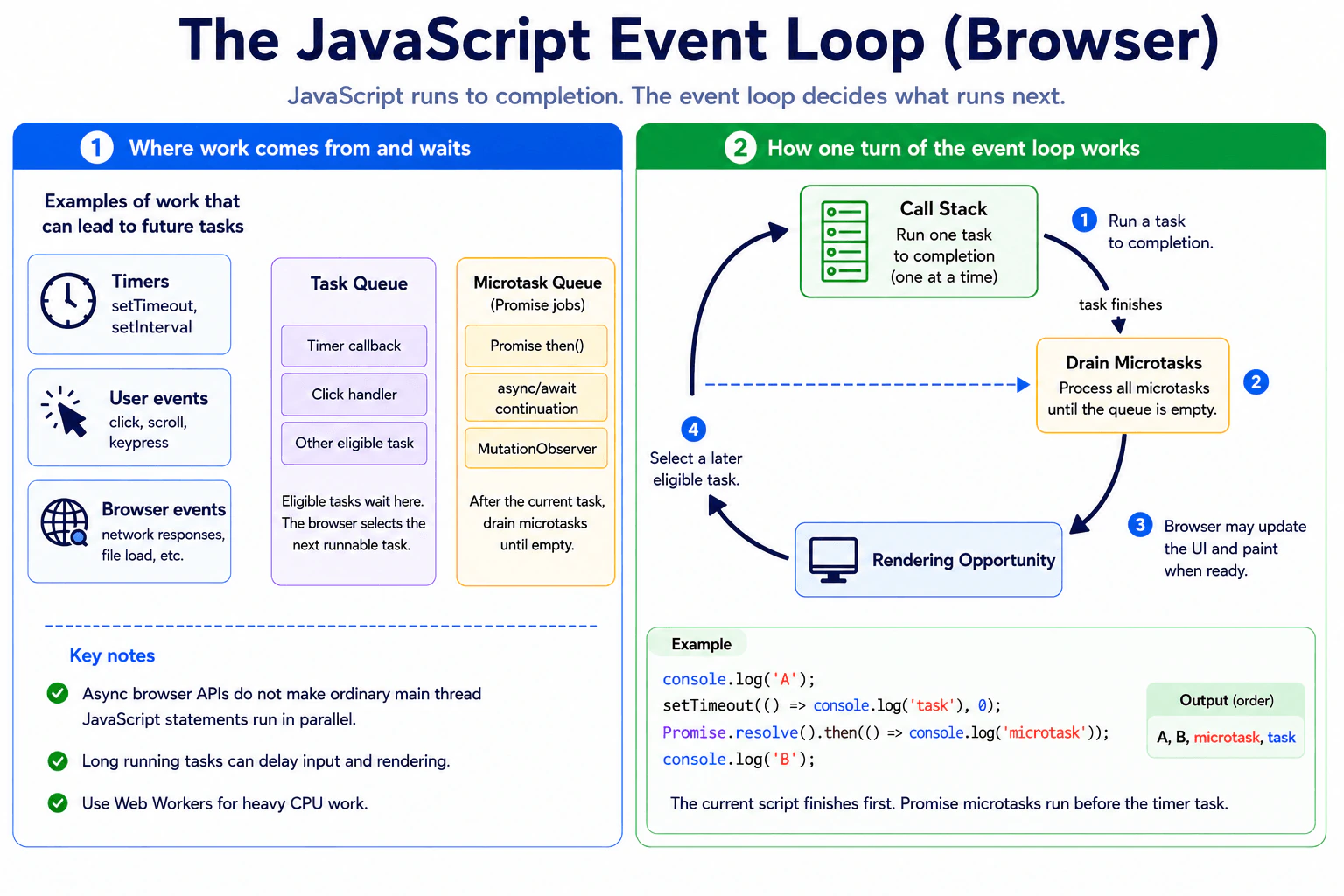Select the Other eligible task box
Image resolution: width=1344 pixels, height=896 pixels.
point(354,444)
